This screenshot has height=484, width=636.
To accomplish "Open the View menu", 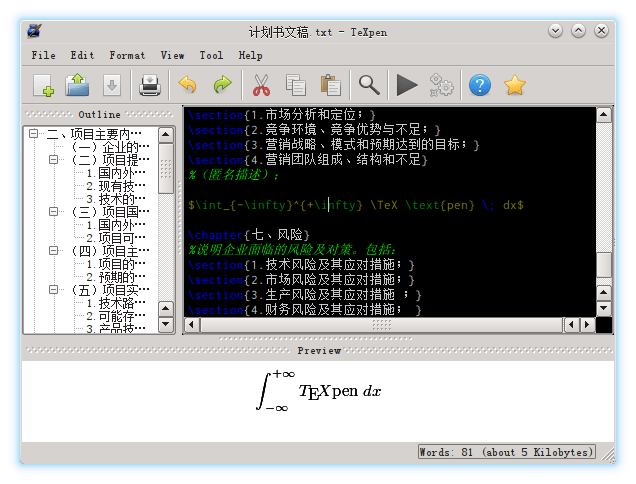I will (172, 55).
